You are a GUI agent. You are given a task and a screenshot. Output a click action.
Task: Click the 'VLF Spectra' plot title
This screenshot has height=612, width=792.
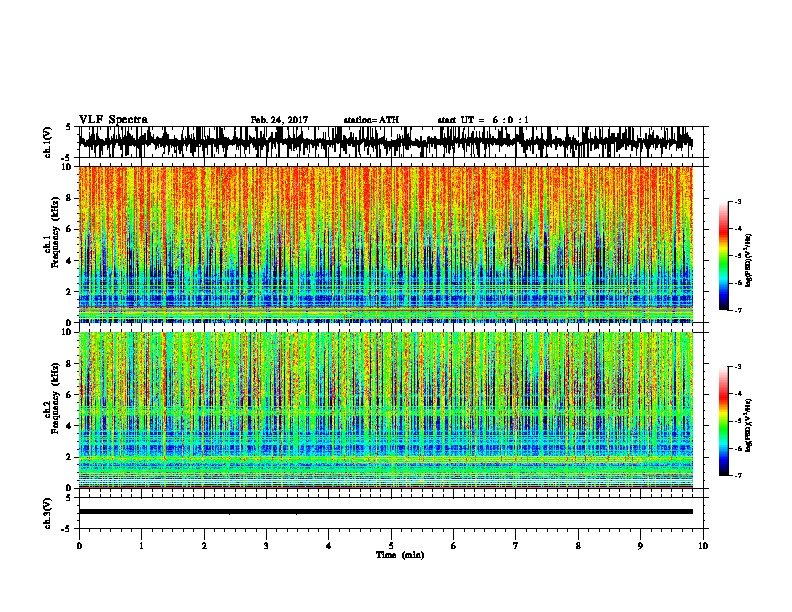113,119
